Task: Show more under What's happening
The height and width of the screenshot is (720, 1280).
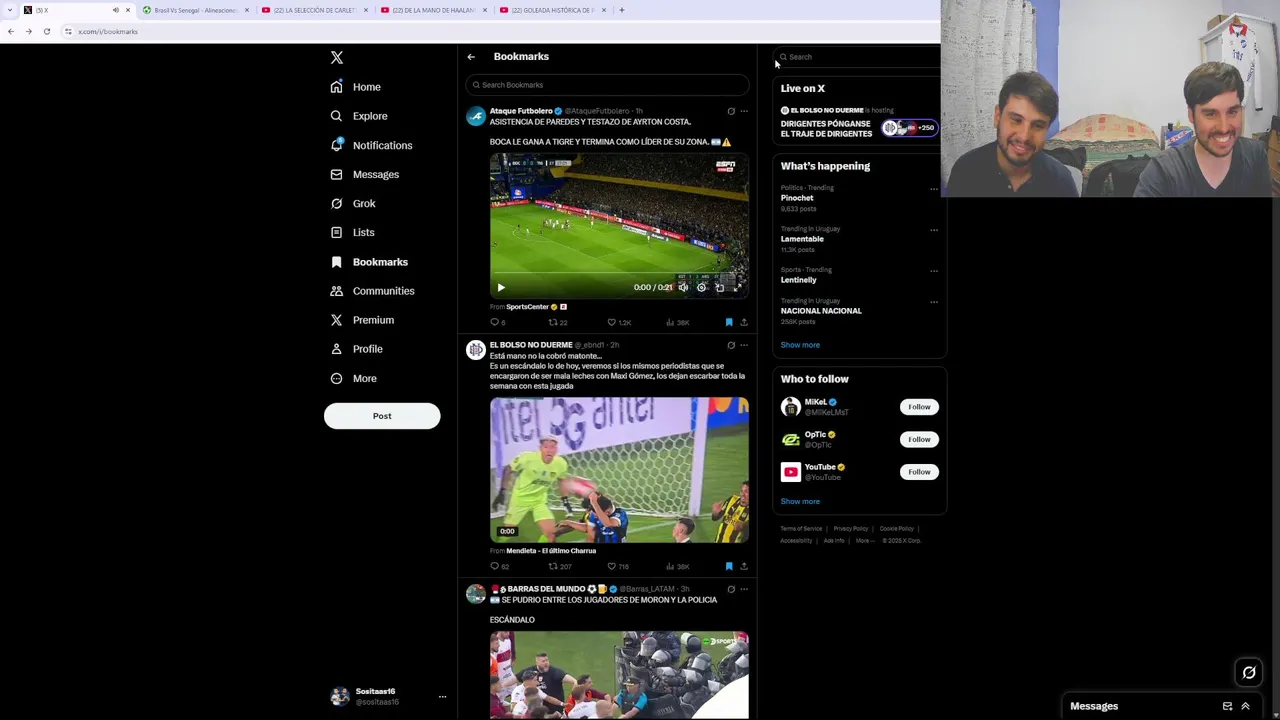Action: (x=800, y=345)
